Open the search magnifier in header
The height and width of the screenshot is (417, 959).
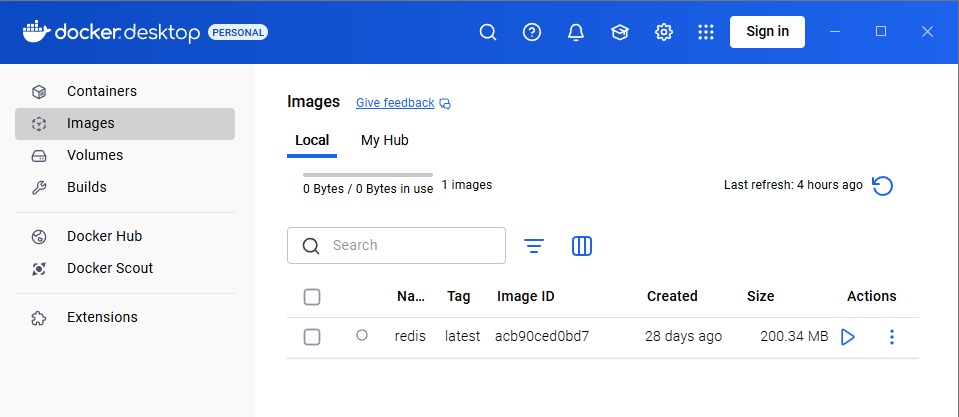488,32
